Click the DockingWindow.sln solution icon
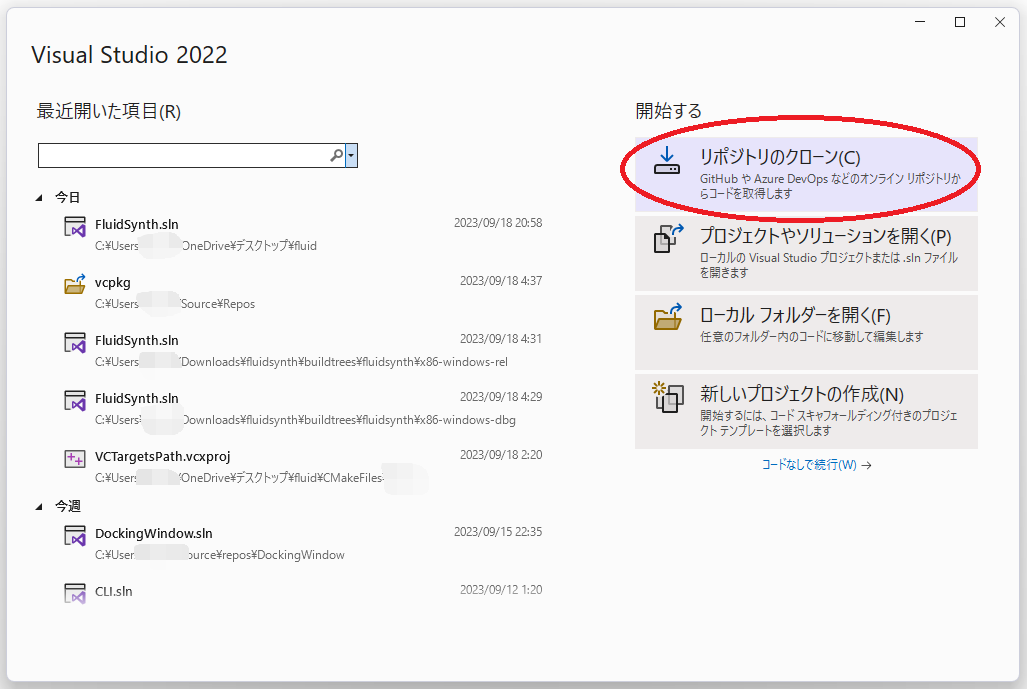 point(75,536)
